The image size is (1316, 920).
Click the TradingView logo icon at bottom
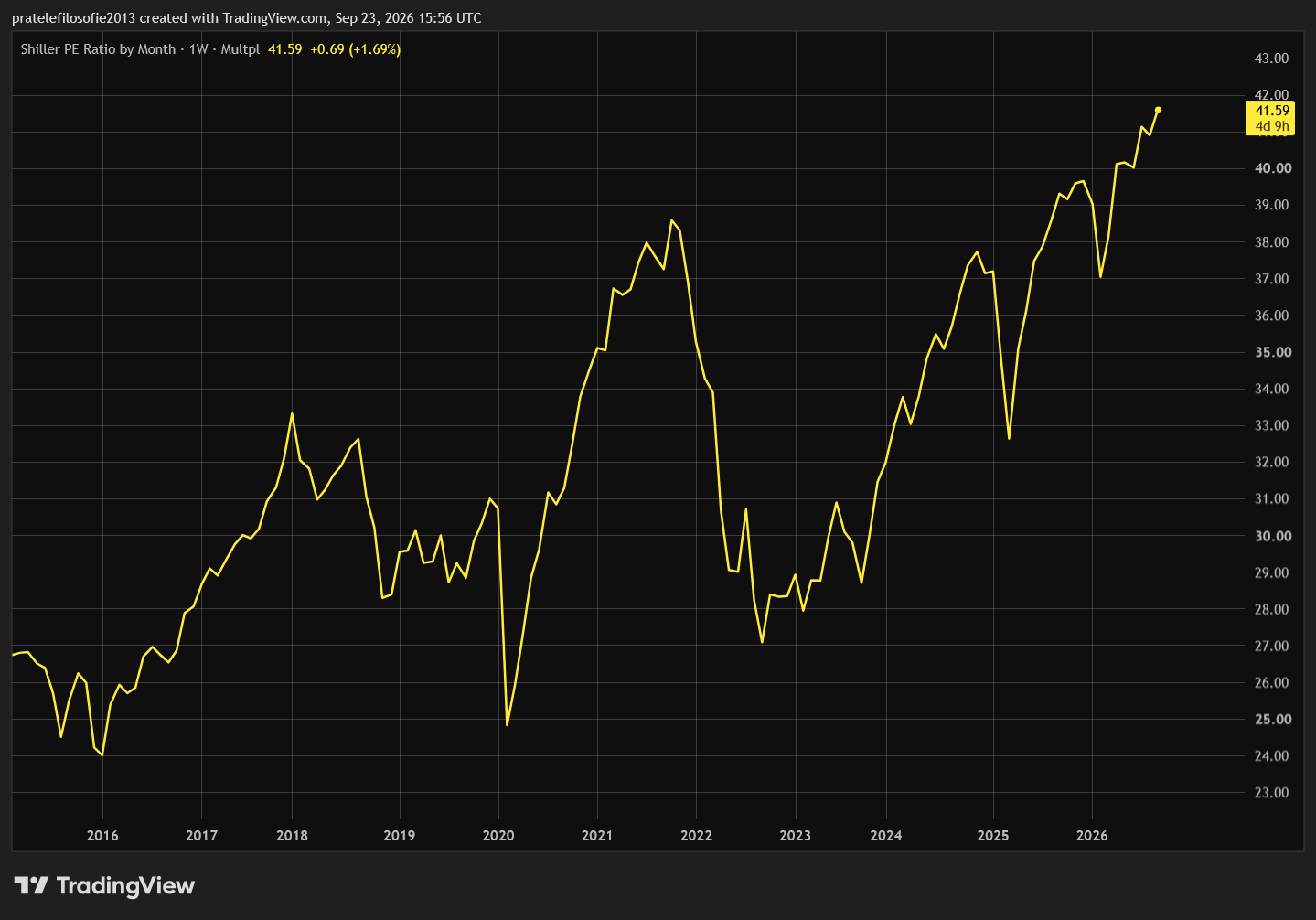tap(31, 885)
